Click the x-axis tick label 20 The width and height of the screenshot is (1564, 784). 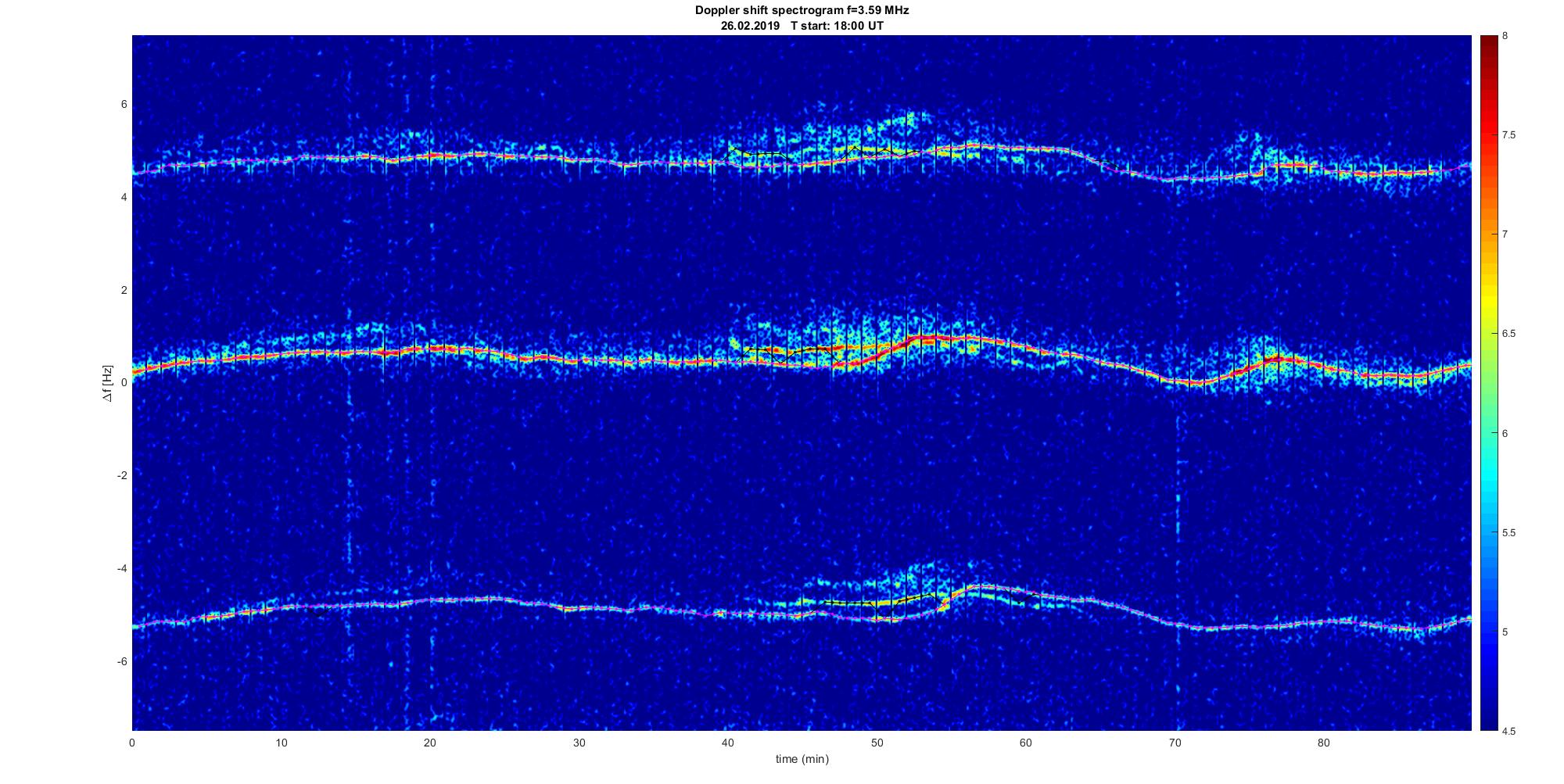[x=430, y=743]
